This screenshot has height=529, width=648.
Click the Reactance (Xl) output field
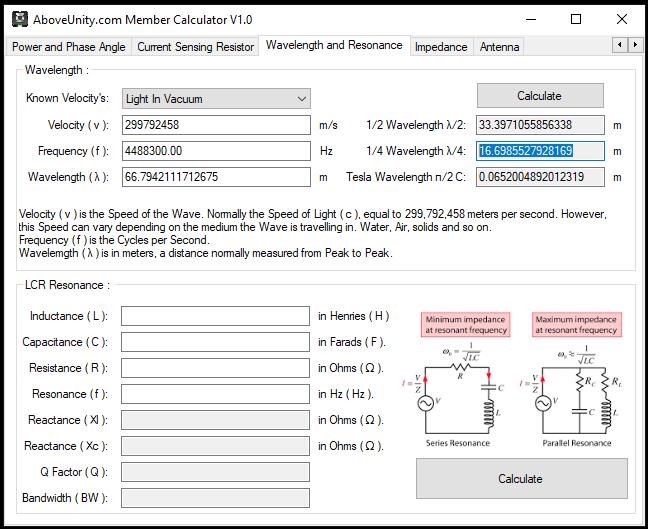(x=215, y=420)
